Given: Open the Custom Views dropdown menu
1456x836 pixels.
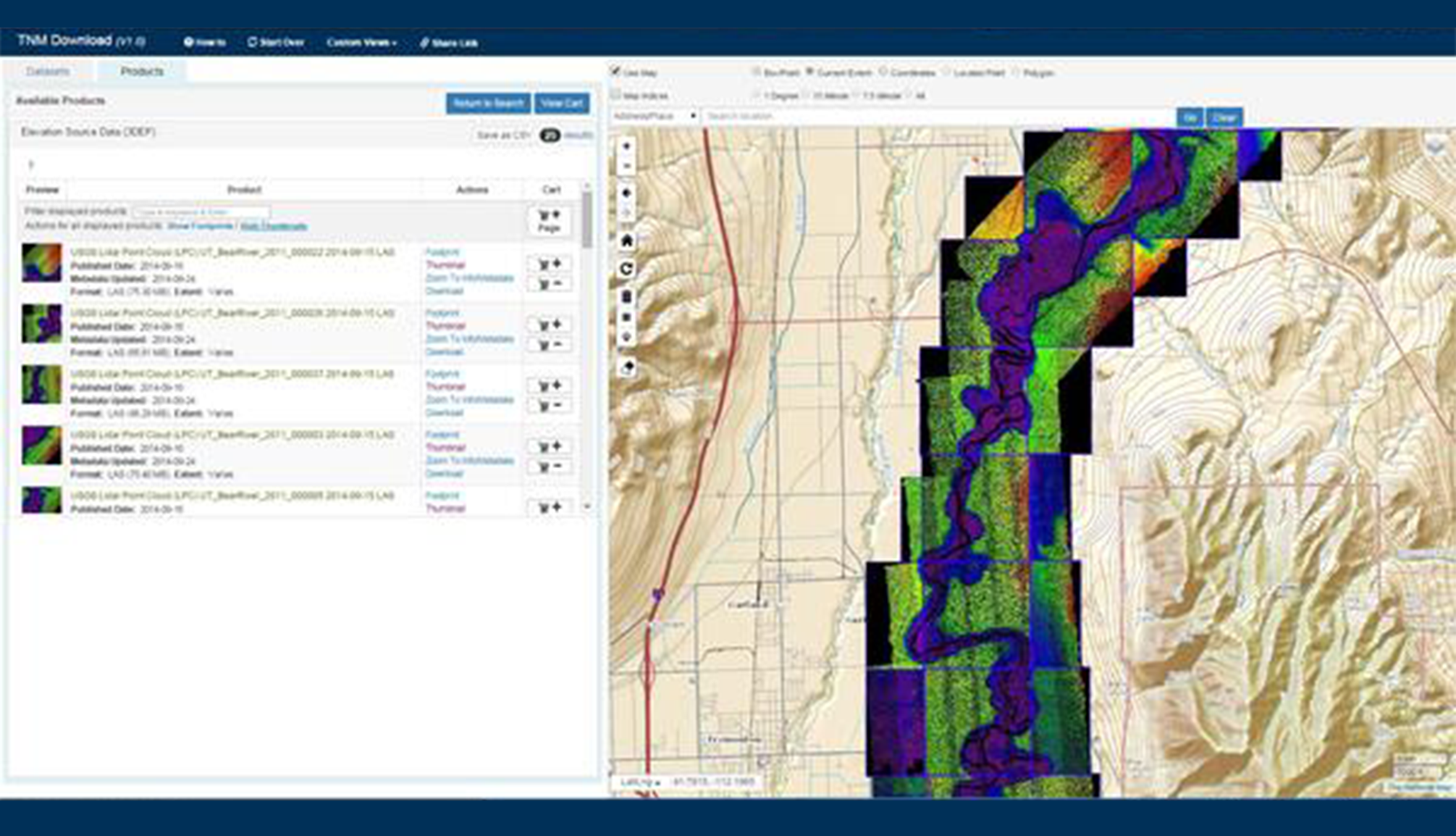Looking at the screenshot, I should pyautogui.click(x=361, y=43).
